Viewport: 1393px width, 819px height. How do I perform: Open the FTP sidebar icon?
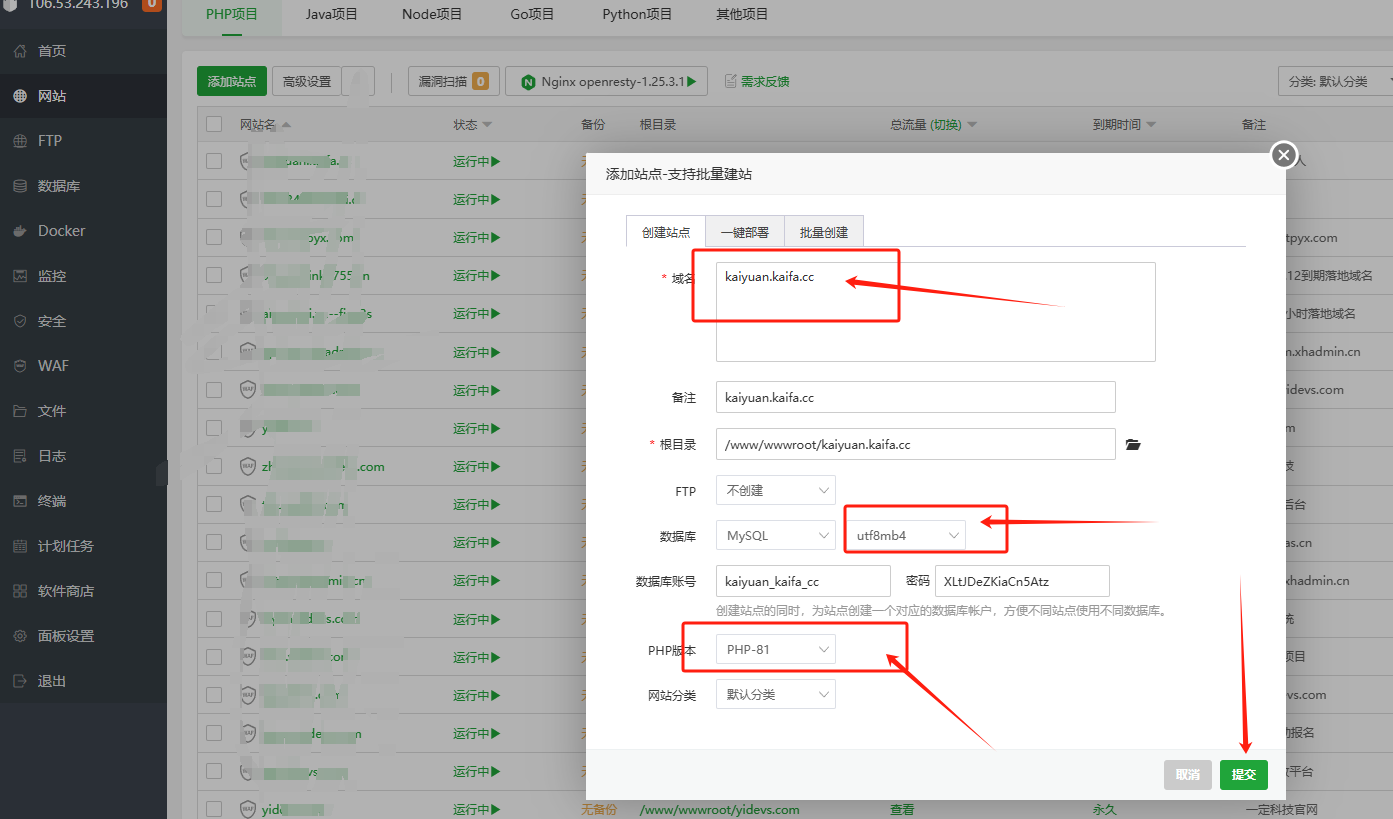(20, 141)
